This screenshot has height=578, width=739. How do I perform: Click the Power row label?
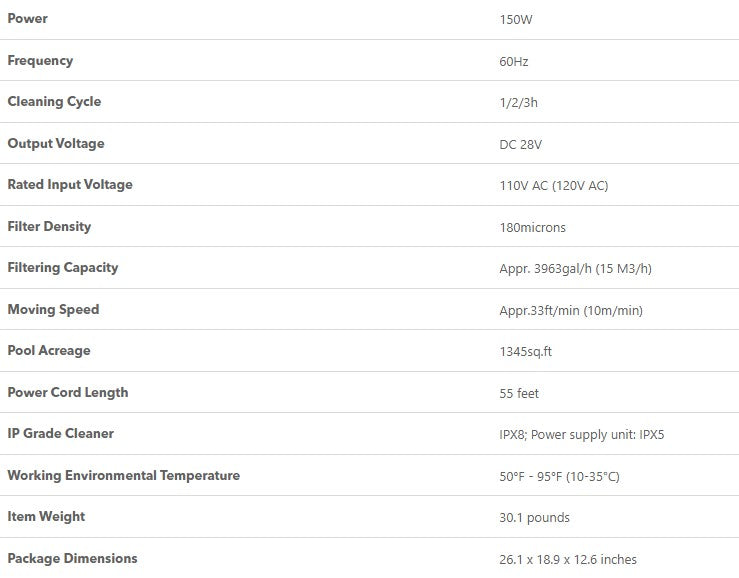[27, 19]
